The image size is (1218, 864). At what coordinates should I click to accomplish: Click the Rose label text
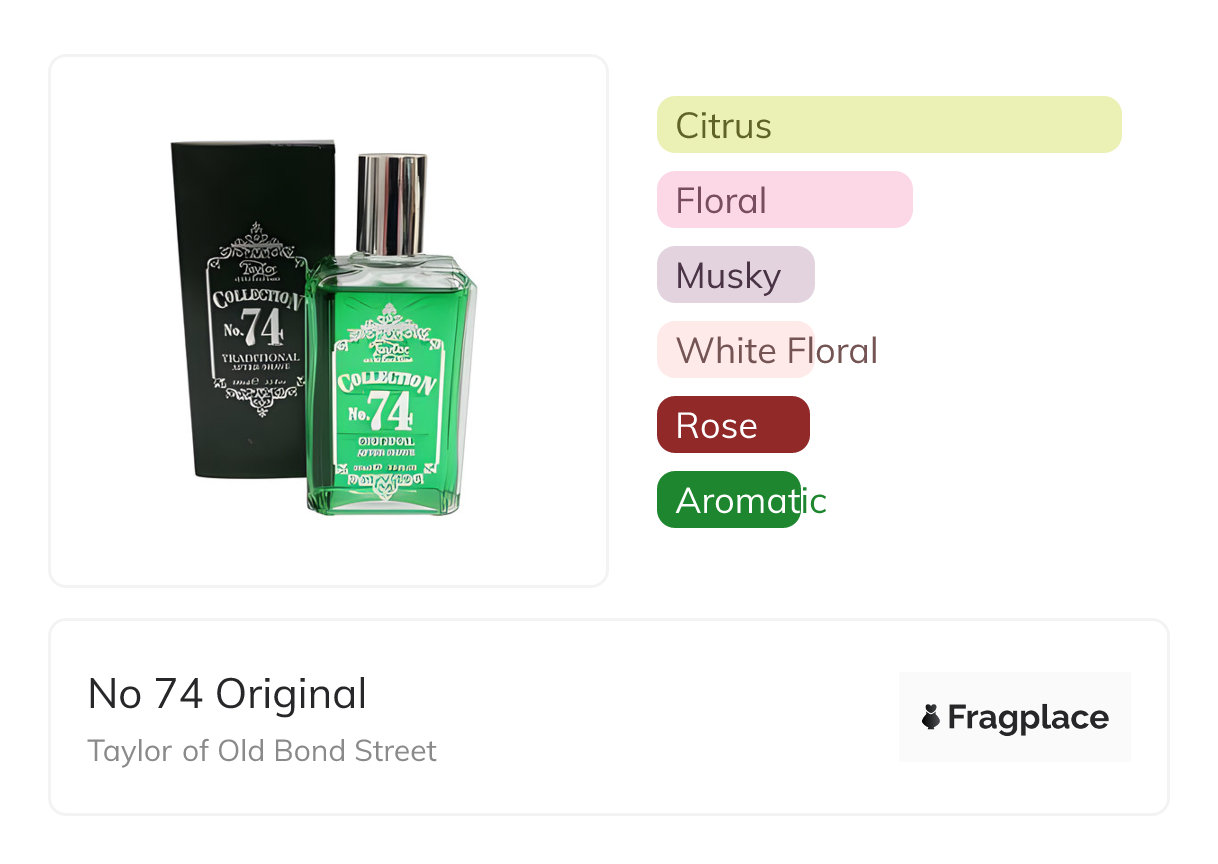[x=716, y=426]
